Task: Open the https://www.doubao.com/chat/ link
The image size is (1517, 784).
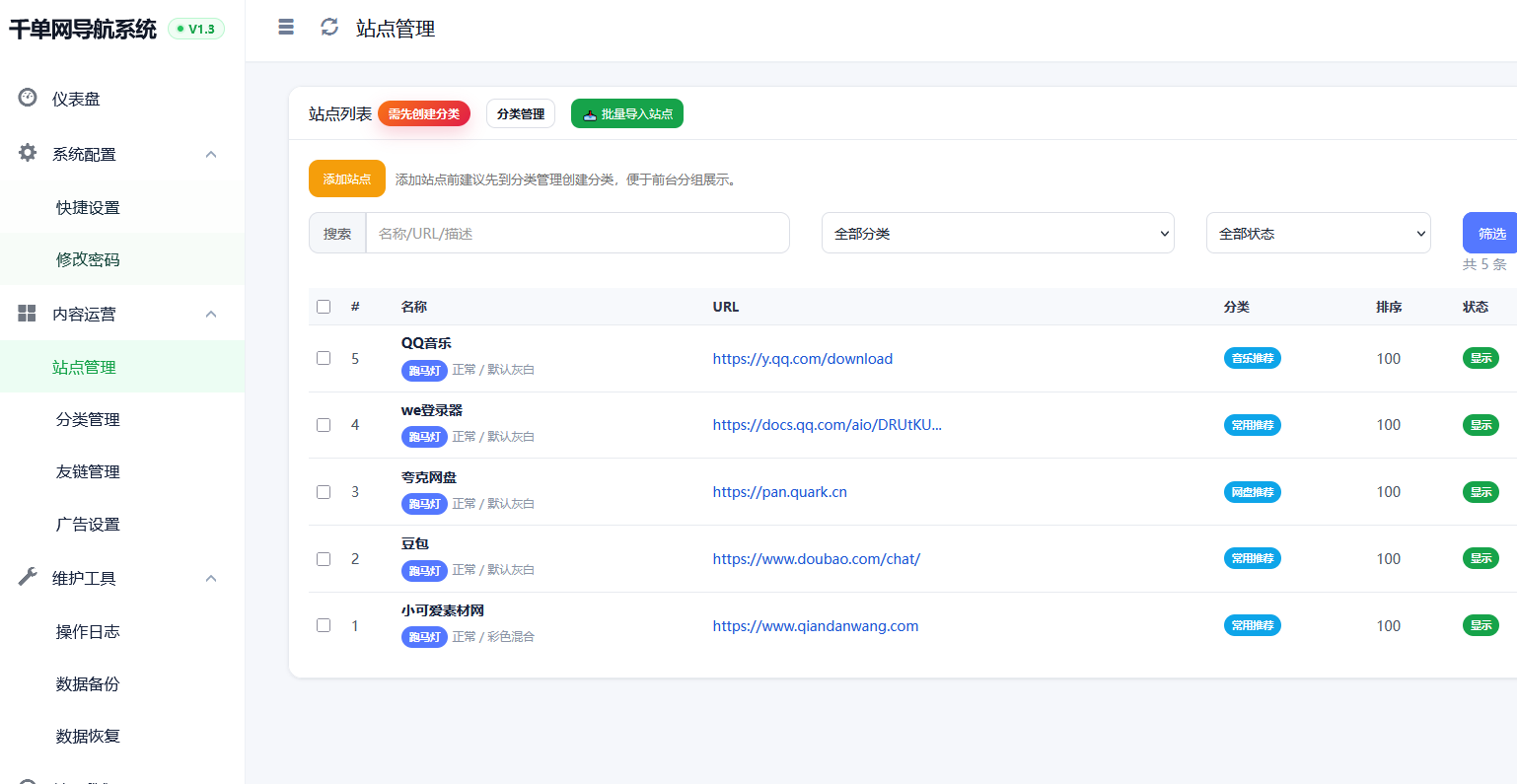Action: 817,559
